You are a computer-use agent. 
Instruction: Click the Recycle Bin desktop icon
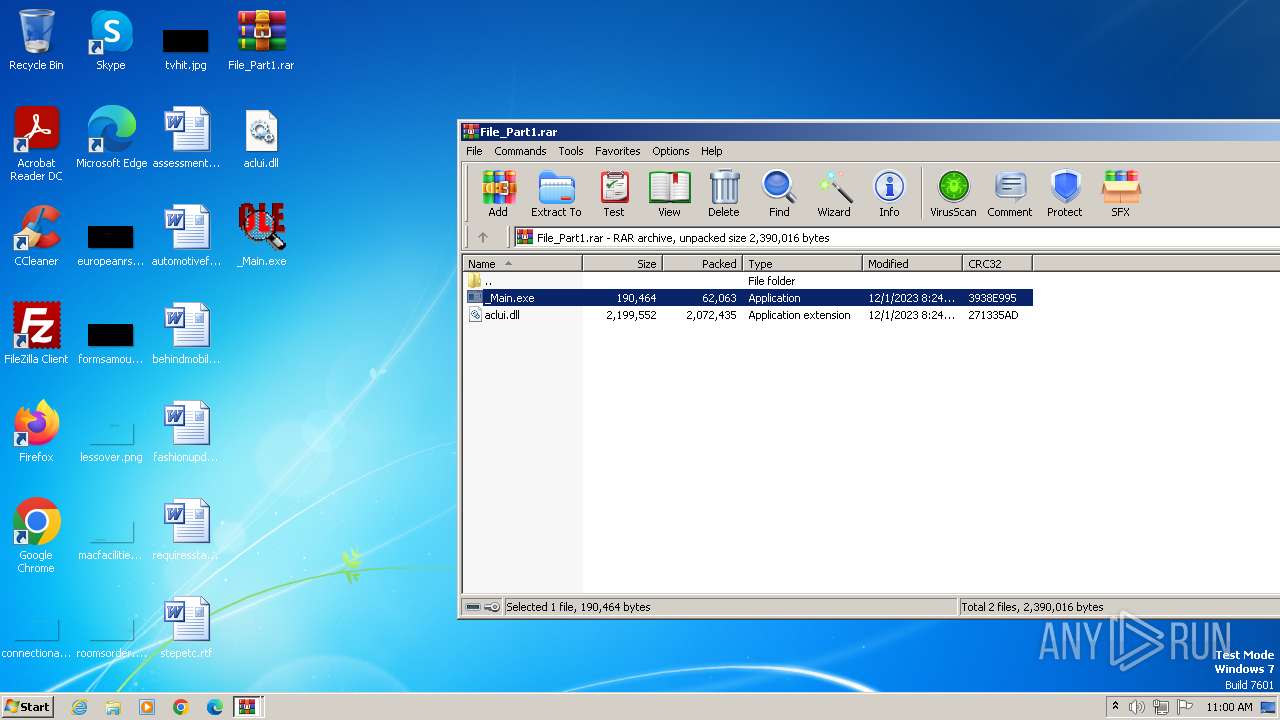36,40
